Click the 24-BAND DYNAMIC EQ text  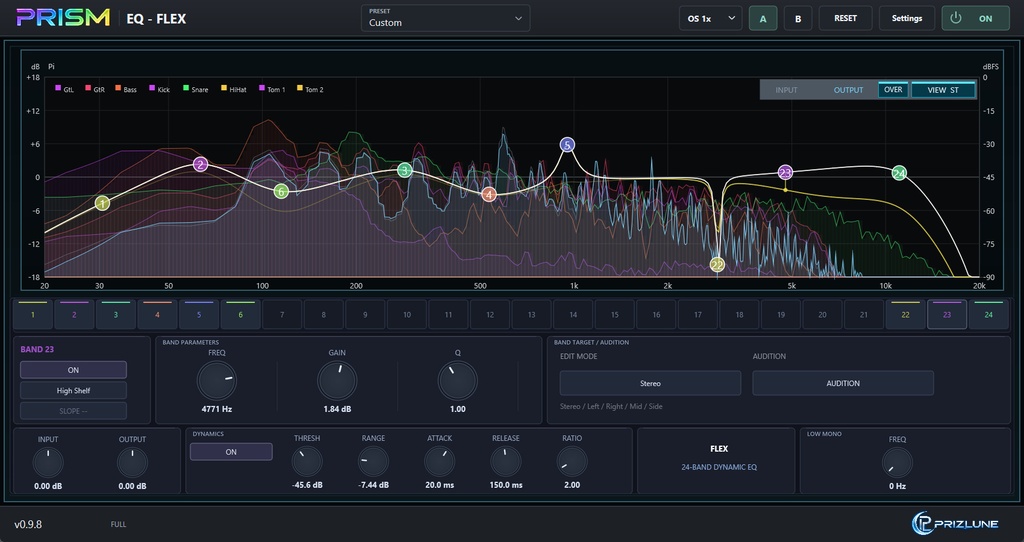point(719,467)
